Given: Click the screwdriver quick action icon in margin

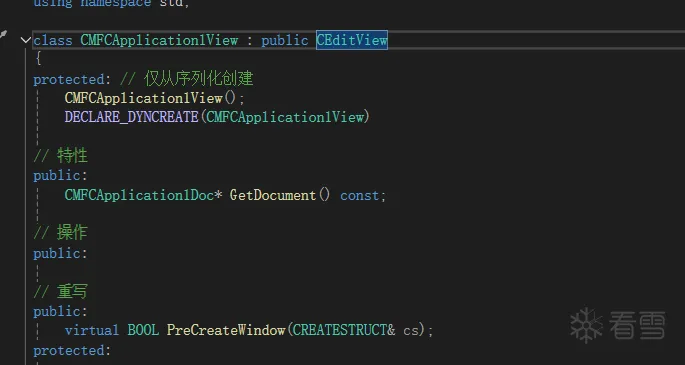Looking at the screenshot, I should [x=3, y=35].
